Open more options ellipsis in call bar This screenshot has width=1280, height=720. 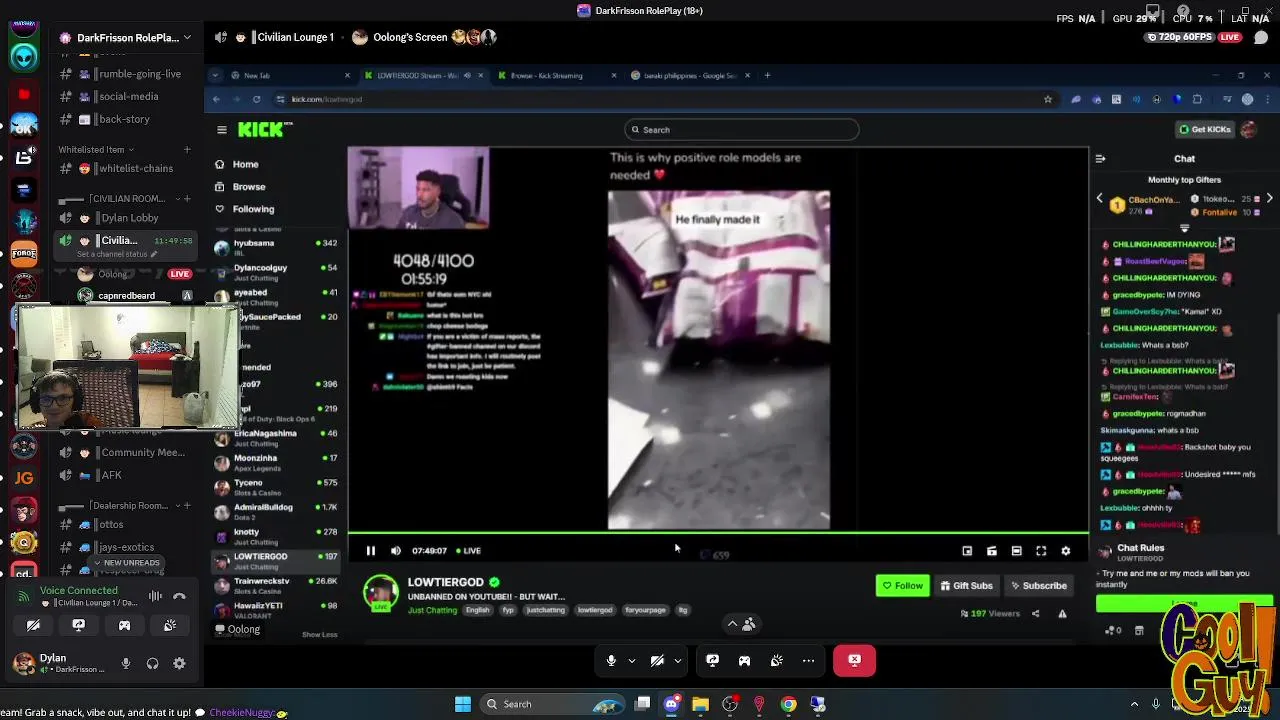pos(808,660)
